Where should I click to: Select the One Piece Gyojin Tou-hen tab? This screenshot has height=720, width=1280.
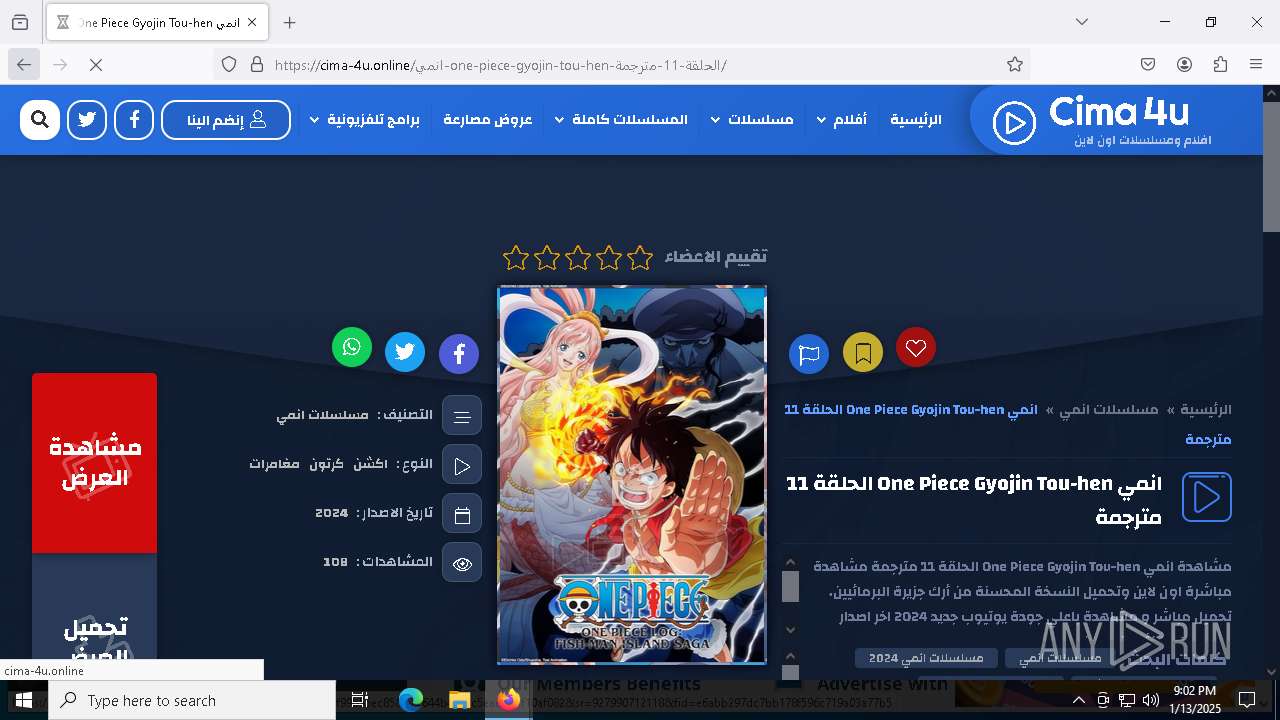click(156, 22)
